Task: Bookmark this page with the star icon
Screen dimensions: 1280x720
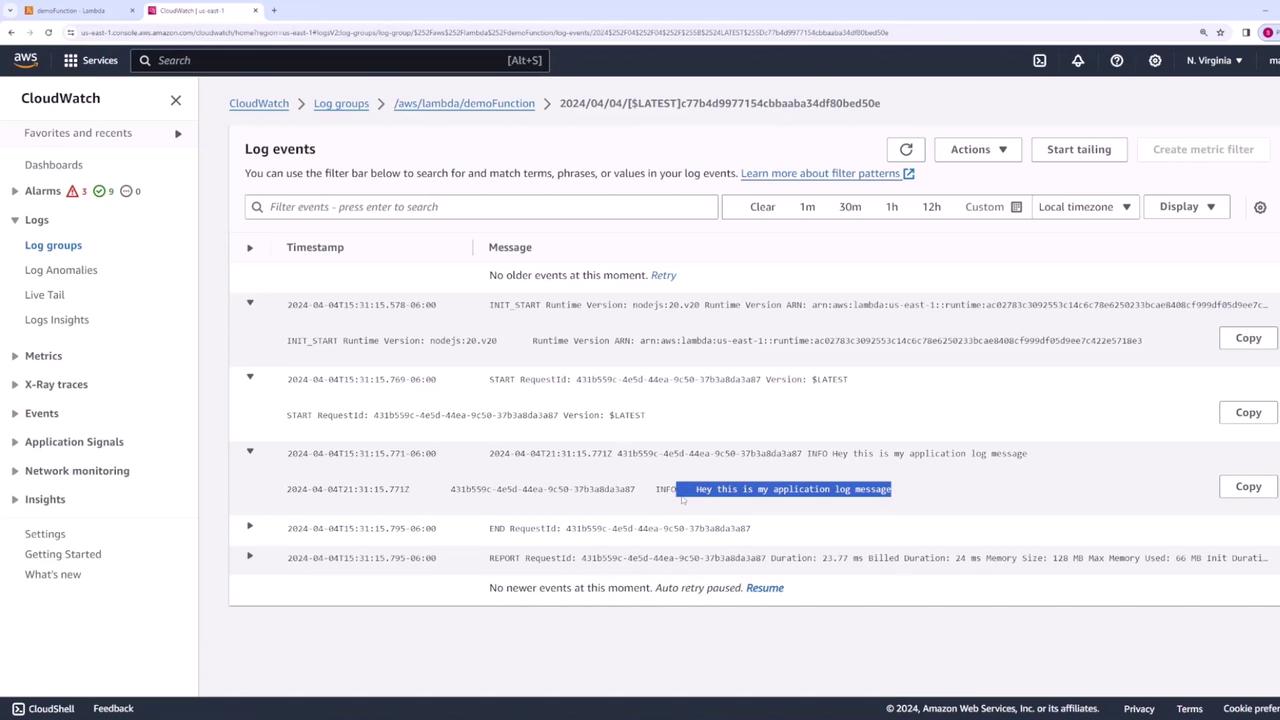Action: [1221, 32]
